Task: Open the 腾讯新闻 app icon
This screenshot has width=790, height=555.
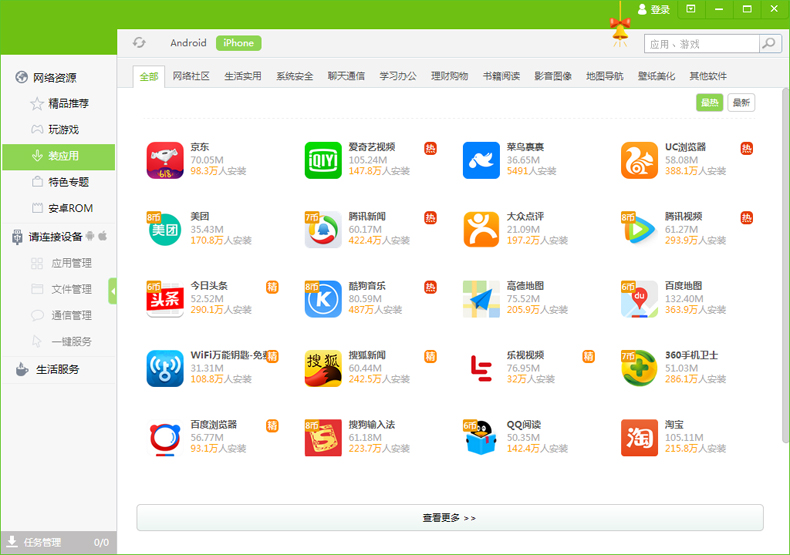Action: click(323, 230)
